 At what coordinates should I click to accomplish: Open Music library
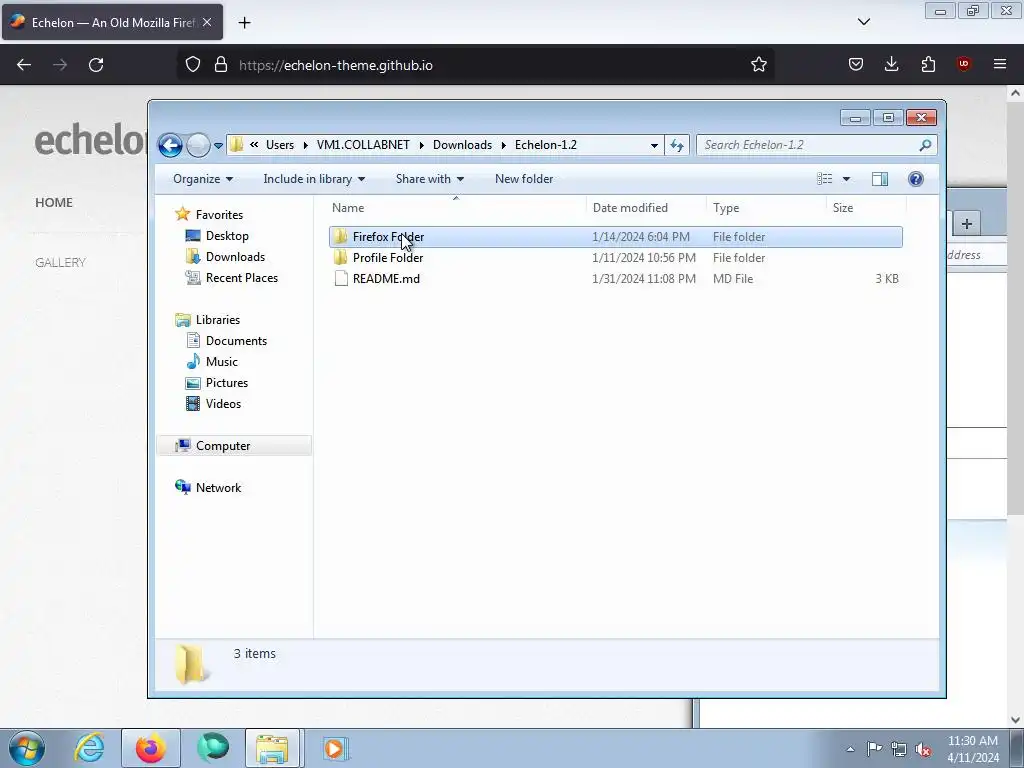click(221, 362)
